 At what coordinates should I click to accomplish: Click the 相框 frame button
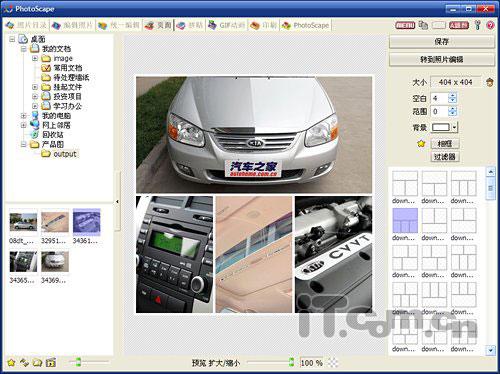445,144
